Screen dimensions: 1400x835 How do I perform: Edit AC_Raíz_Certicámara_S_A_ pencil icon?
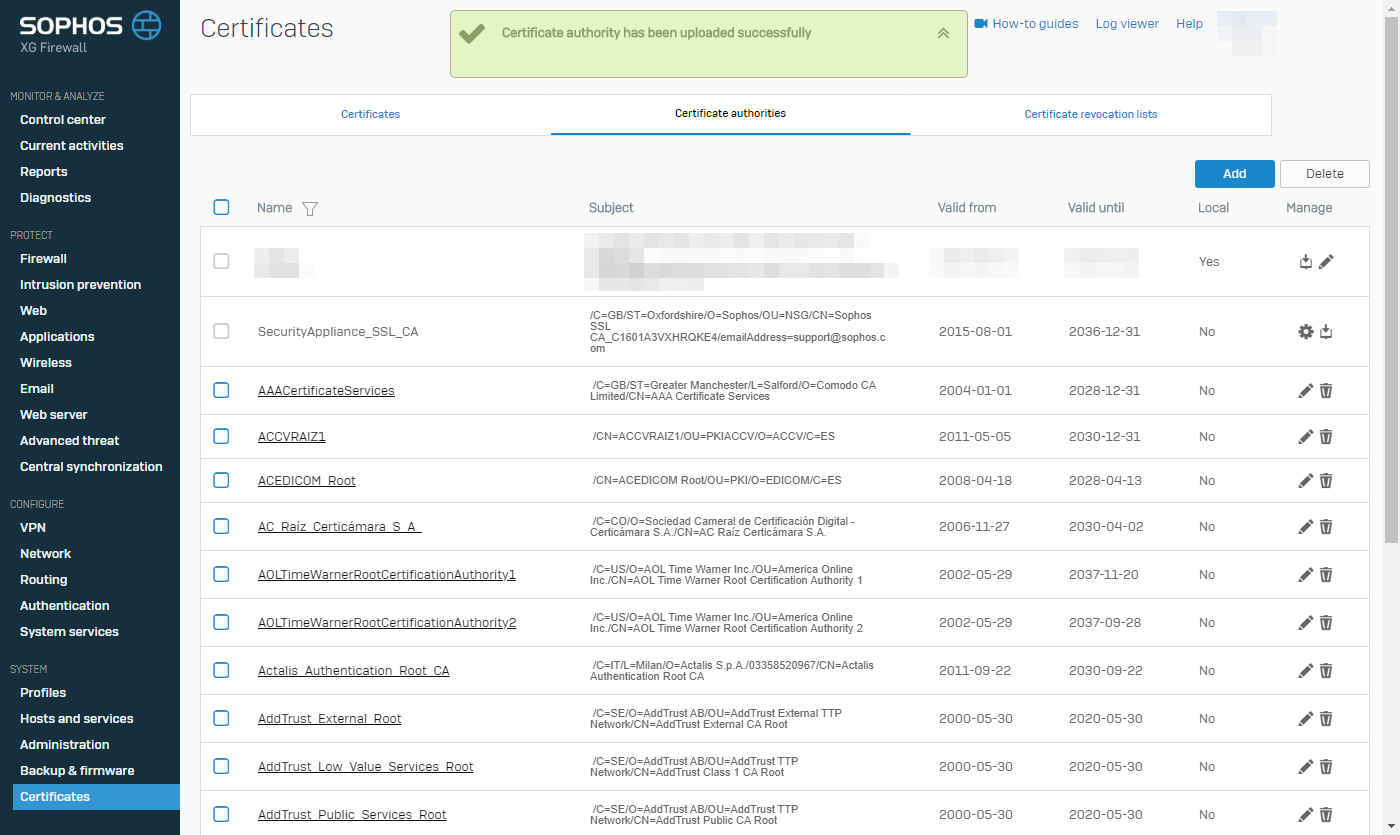click(1306, 527)
